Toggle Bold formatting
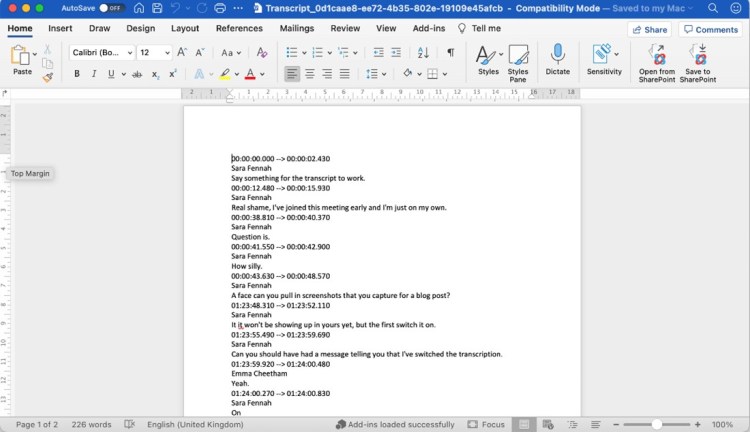 click(x=77, y=74)
